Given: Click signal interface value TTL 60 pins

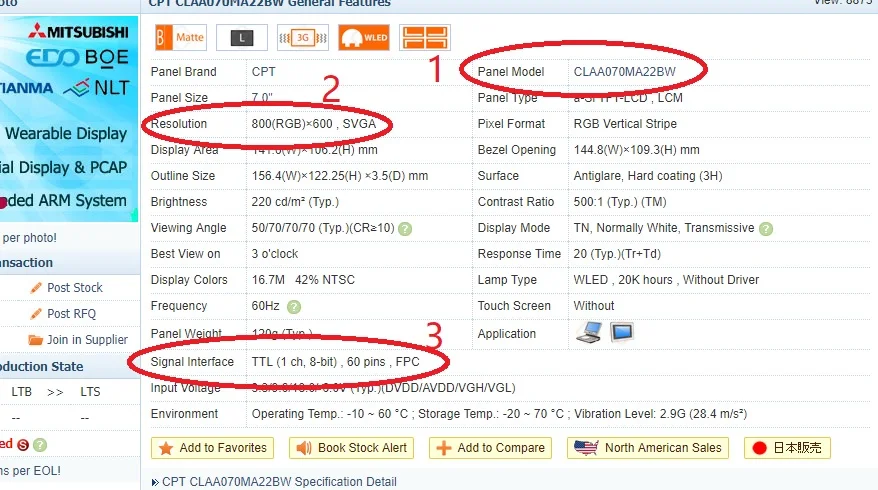Looking at the screenshot, I should 335,362.
